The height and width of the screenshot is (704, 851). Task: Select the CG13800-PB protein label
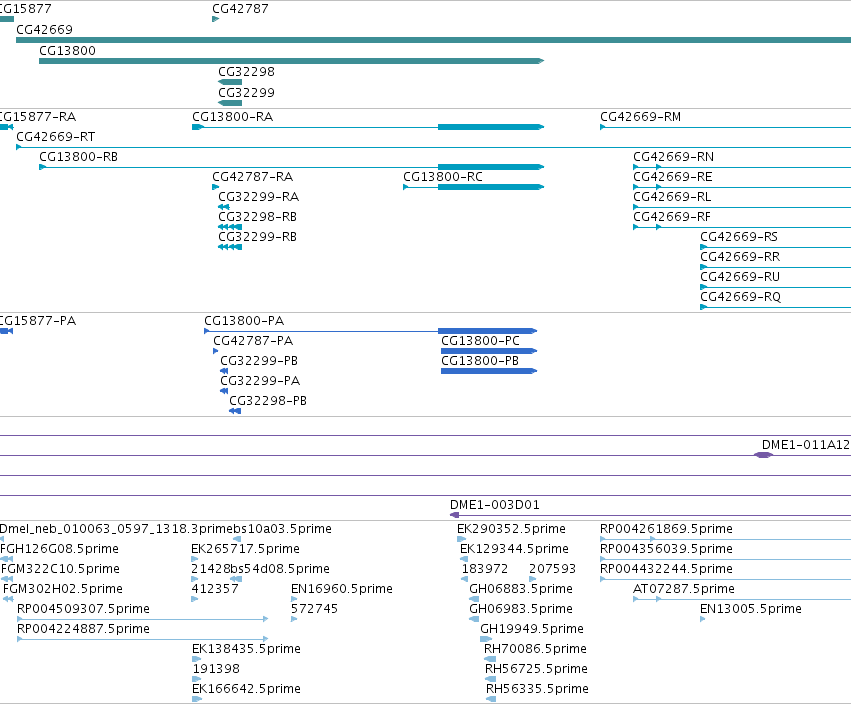(x=480, y=361)
